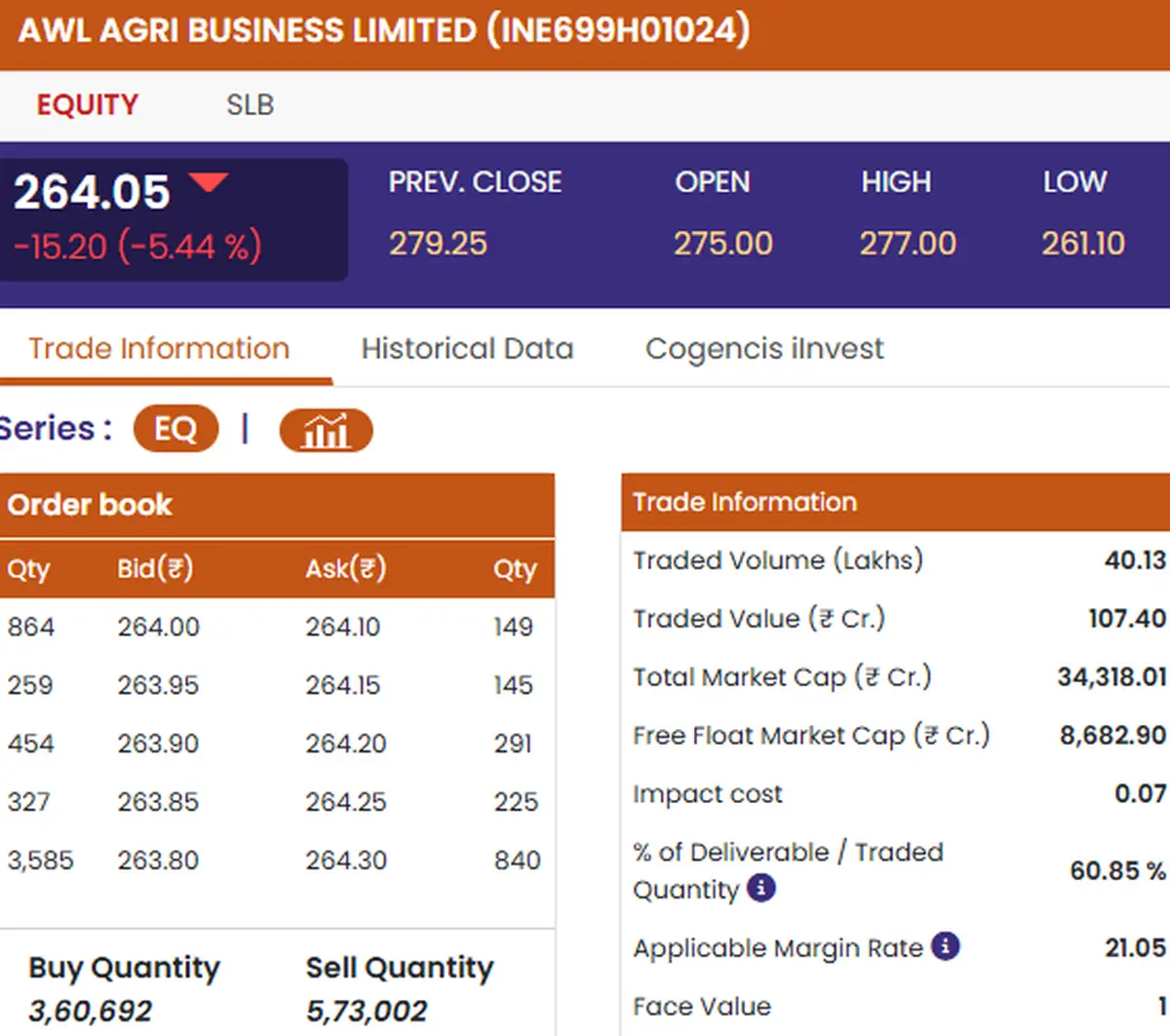Click the ask price 264.30
The height and width of the screenshot is (1036, 1170).
[x=346, y=861]
